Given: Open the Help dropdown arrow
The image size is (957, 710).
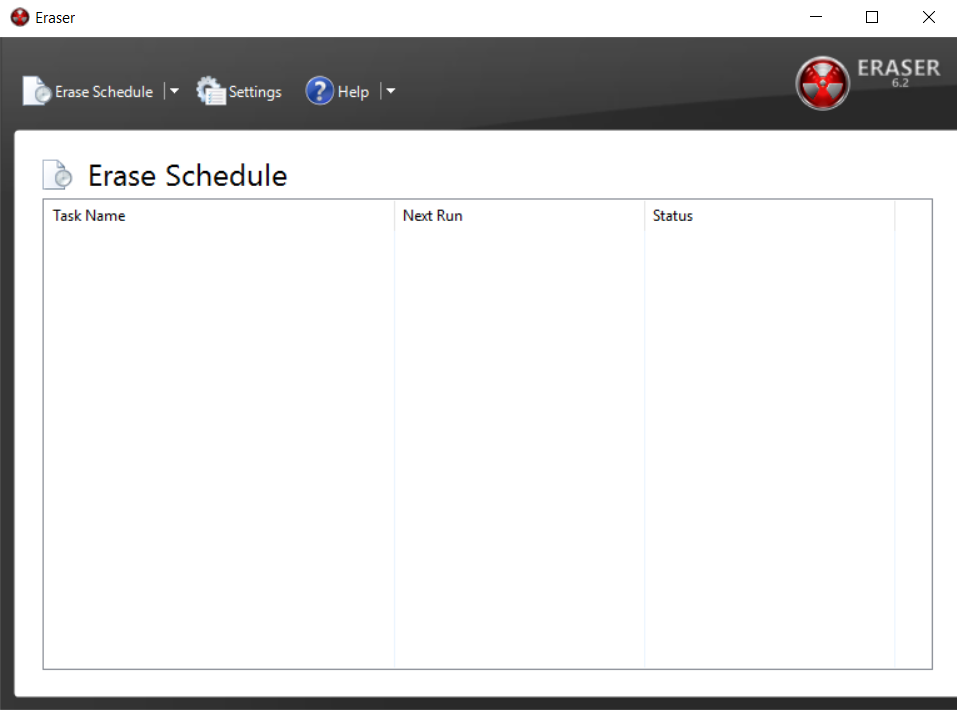Looking at the screenshot, I should tap(391, 91).
